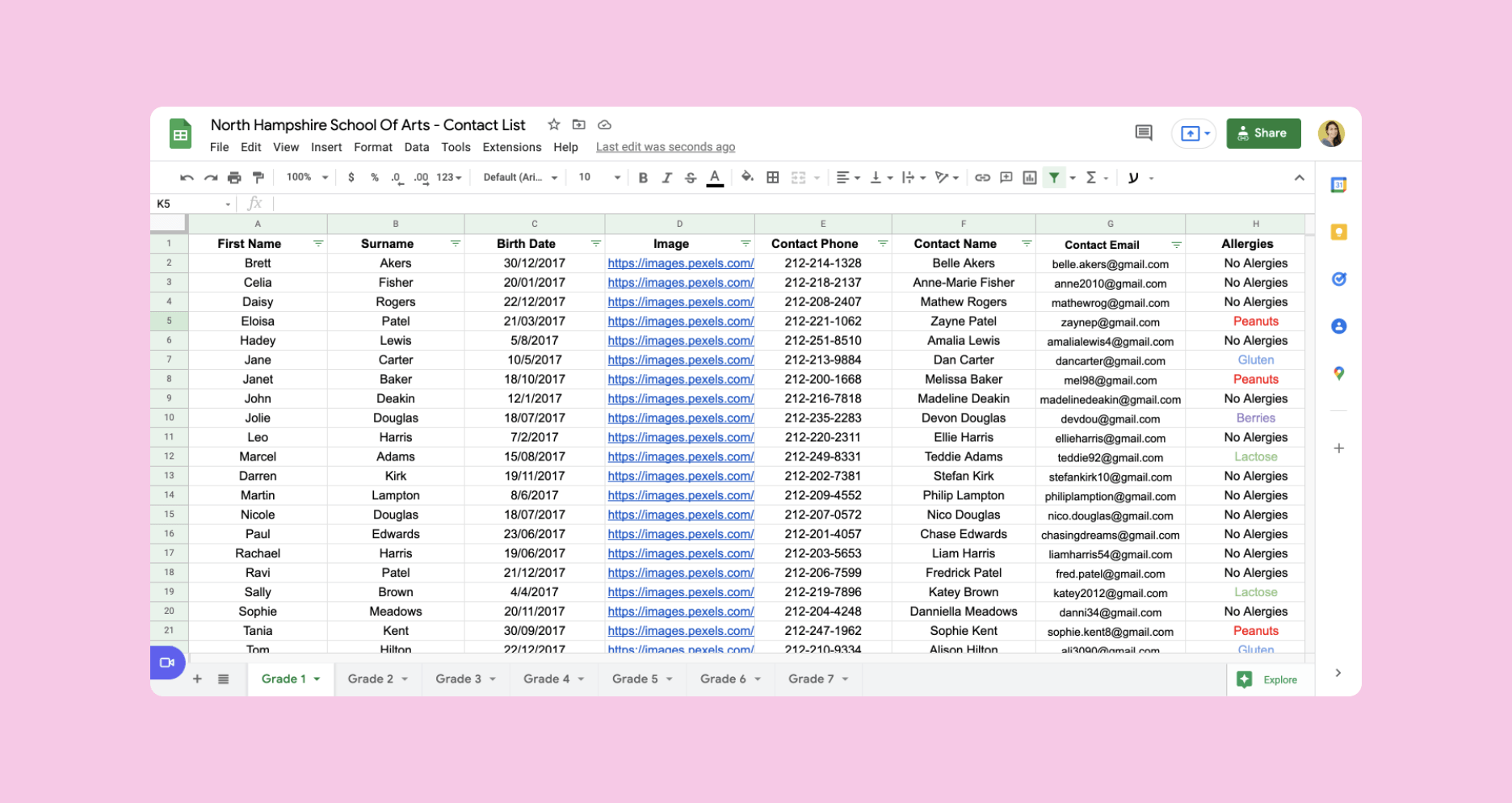Image resolution: width=1512 pixels, height=803 pixels.
Task: Increase decimal places icon
Action: pyautogui.click(x=421, y=178)
